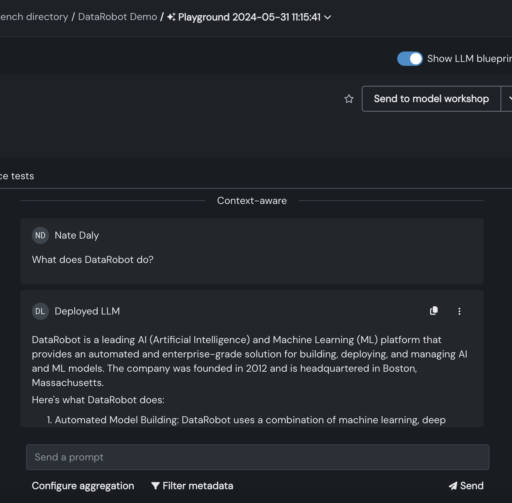This screenshot has height=503, width=512.
Task: Click the star favorite icon
Action: 349,99
